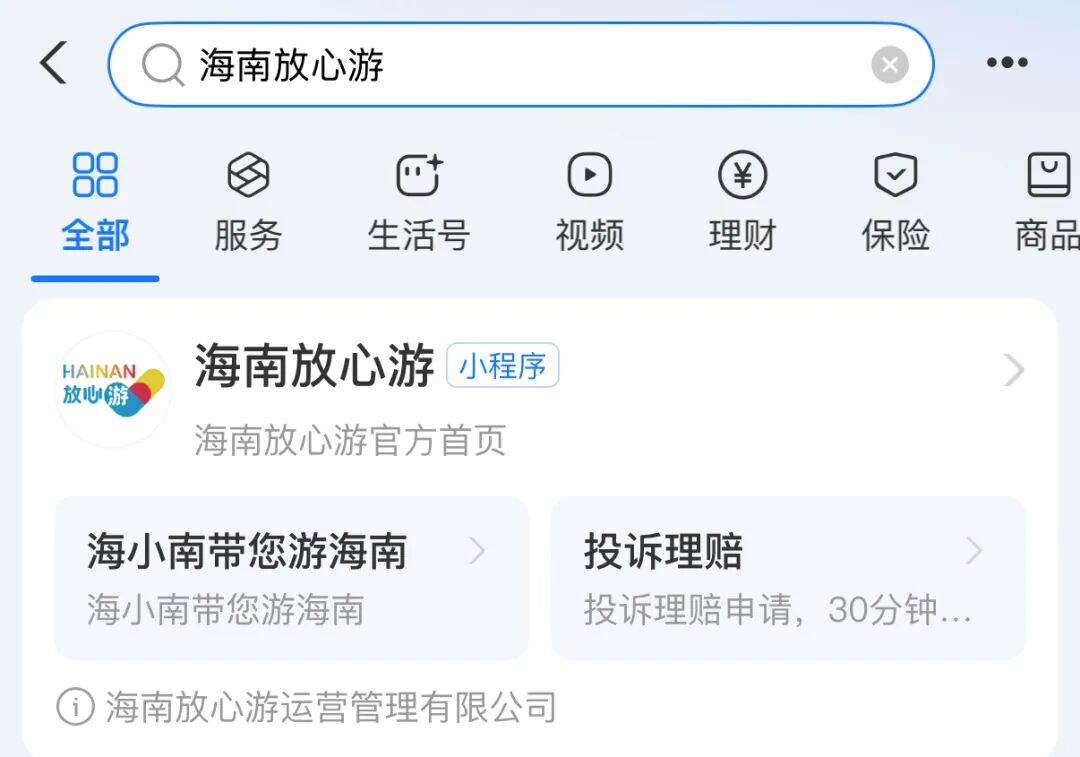The image size is (1080, 757).
Task: Click the 投诉理赔 title
Action: 663,551
